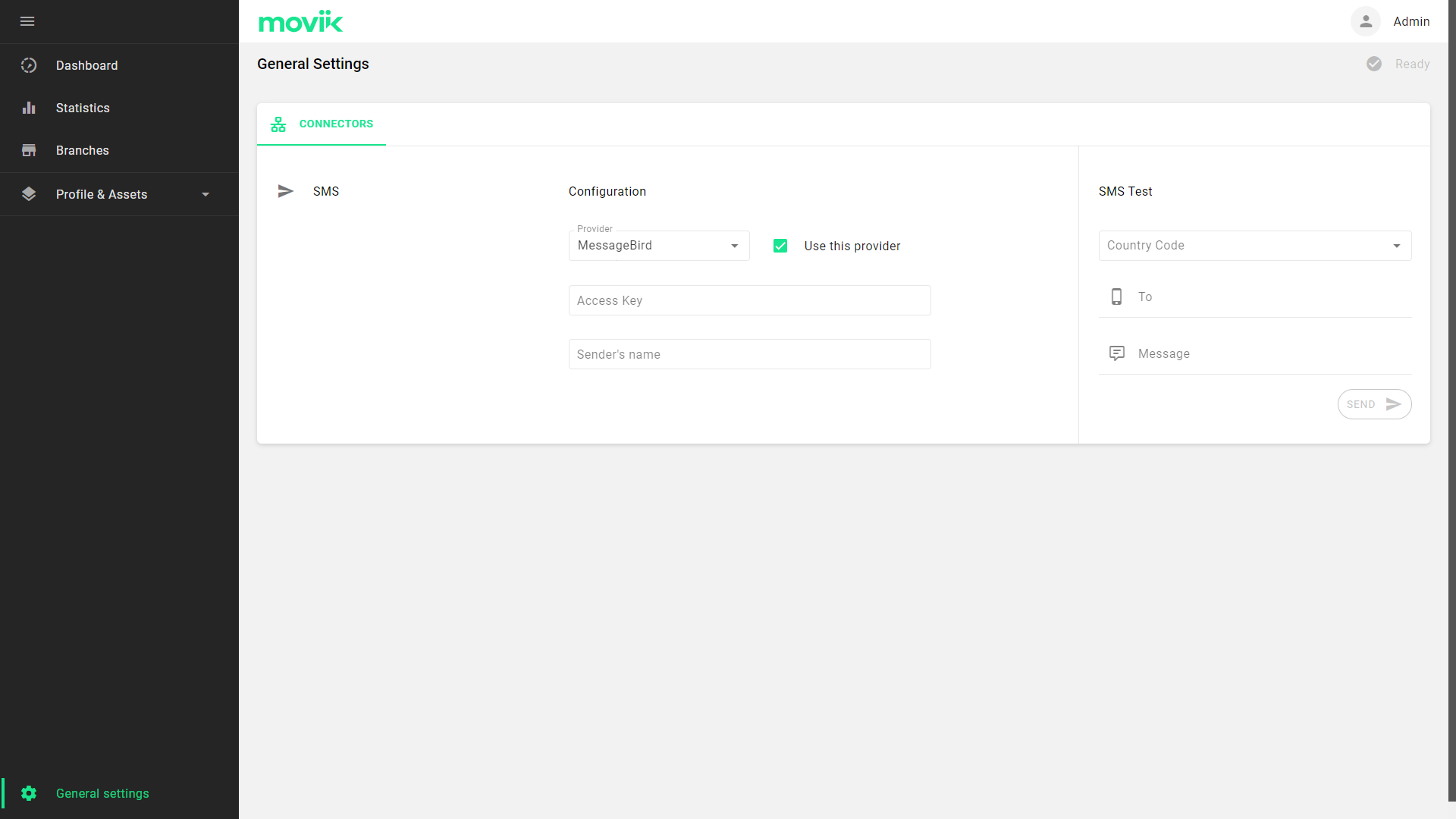Focus the To phone number field
This screenshot has width=1456, height=819.
pyautogui.click(x=1255, y=297)
